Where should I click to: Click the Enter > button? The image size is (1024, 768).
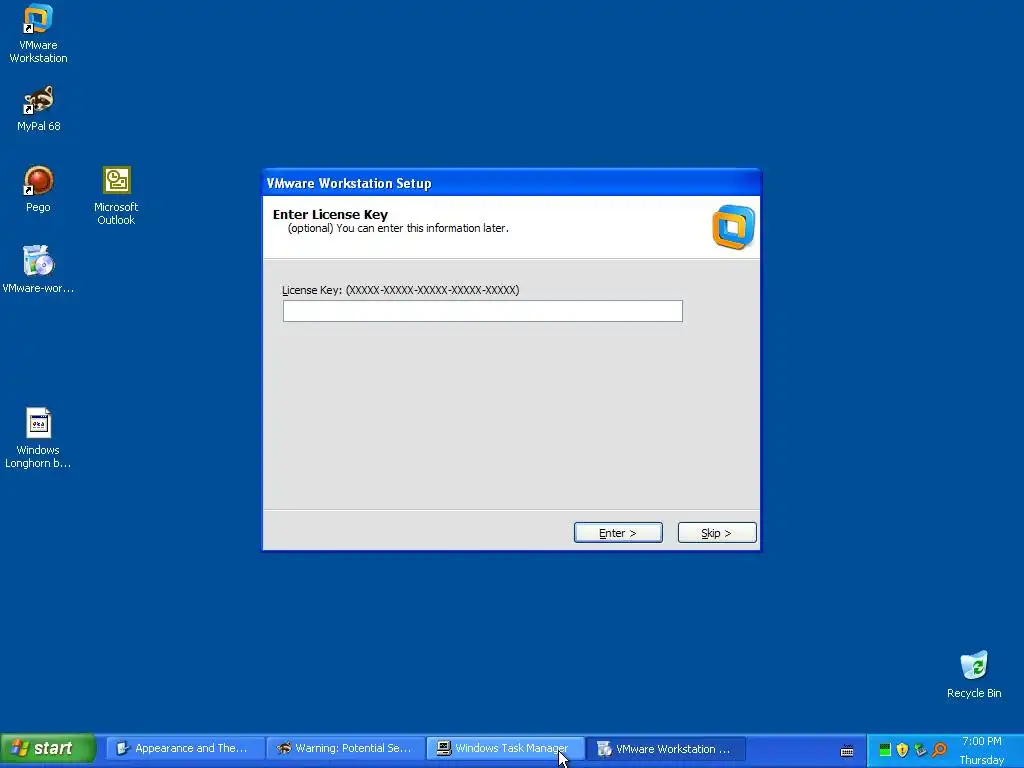coord(618,533)
